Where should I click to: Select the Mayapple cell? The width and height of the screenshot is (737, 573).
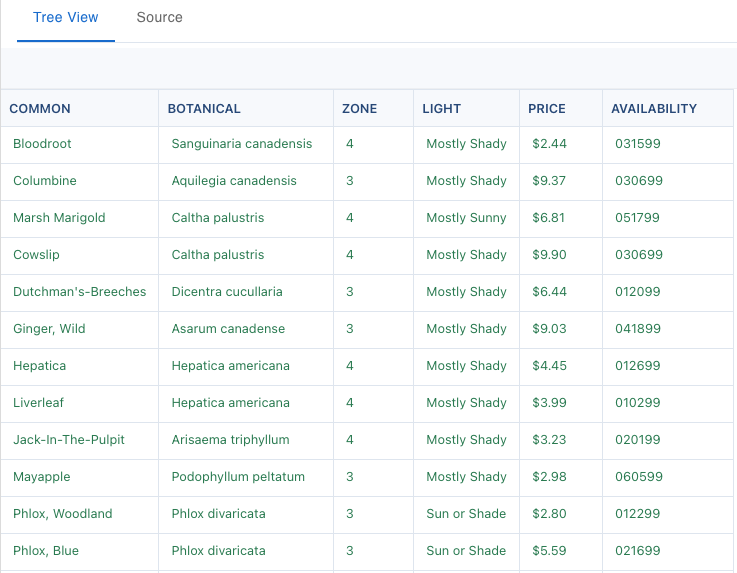coord(80,477)
